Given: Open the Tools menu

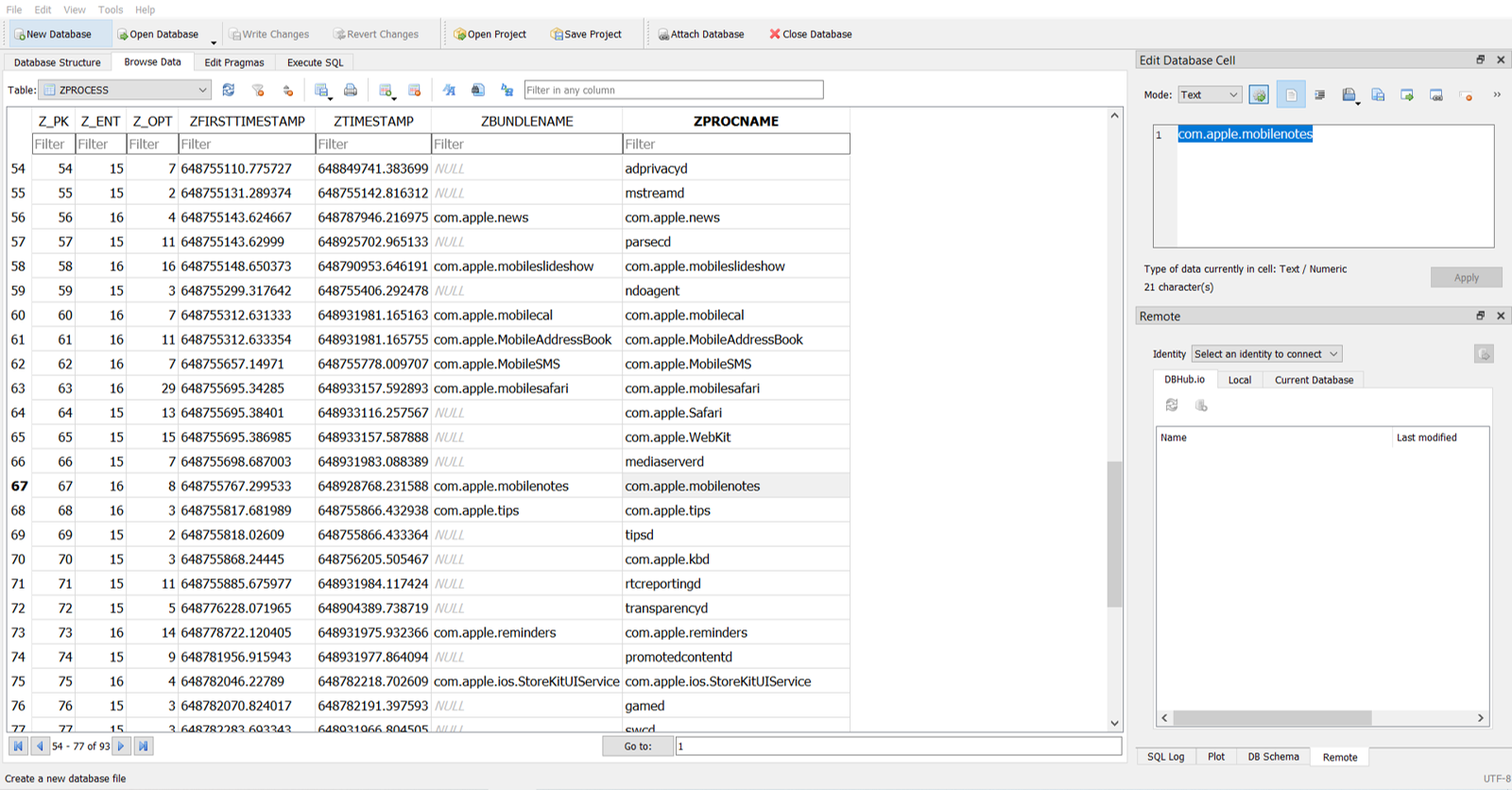Looking at the screenshot, I should (x=111, y=9).
